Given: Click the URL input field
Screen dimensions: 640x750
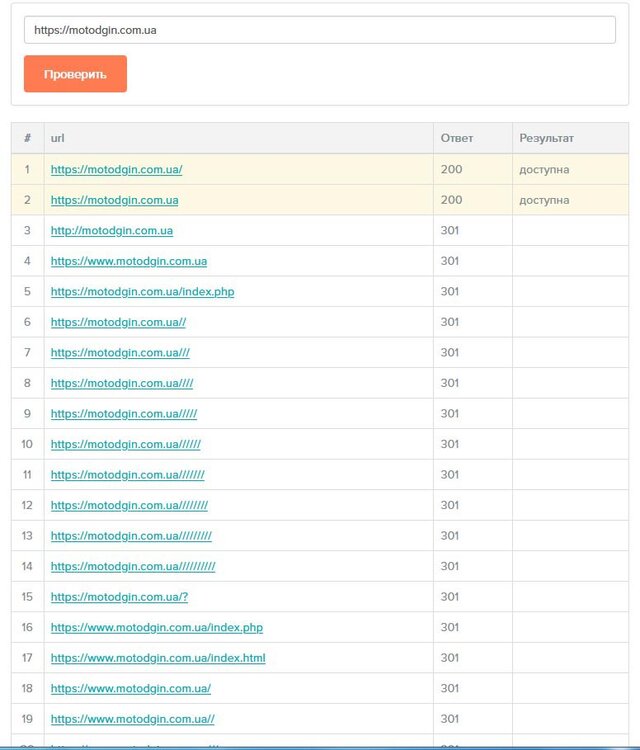Looking at the screenshot, I should point(319,30).
